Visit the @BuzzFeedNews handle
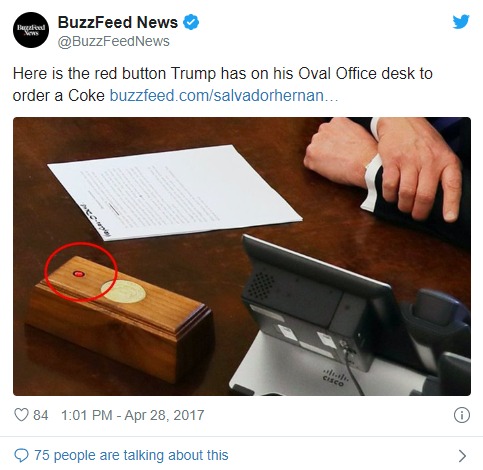 114,41
